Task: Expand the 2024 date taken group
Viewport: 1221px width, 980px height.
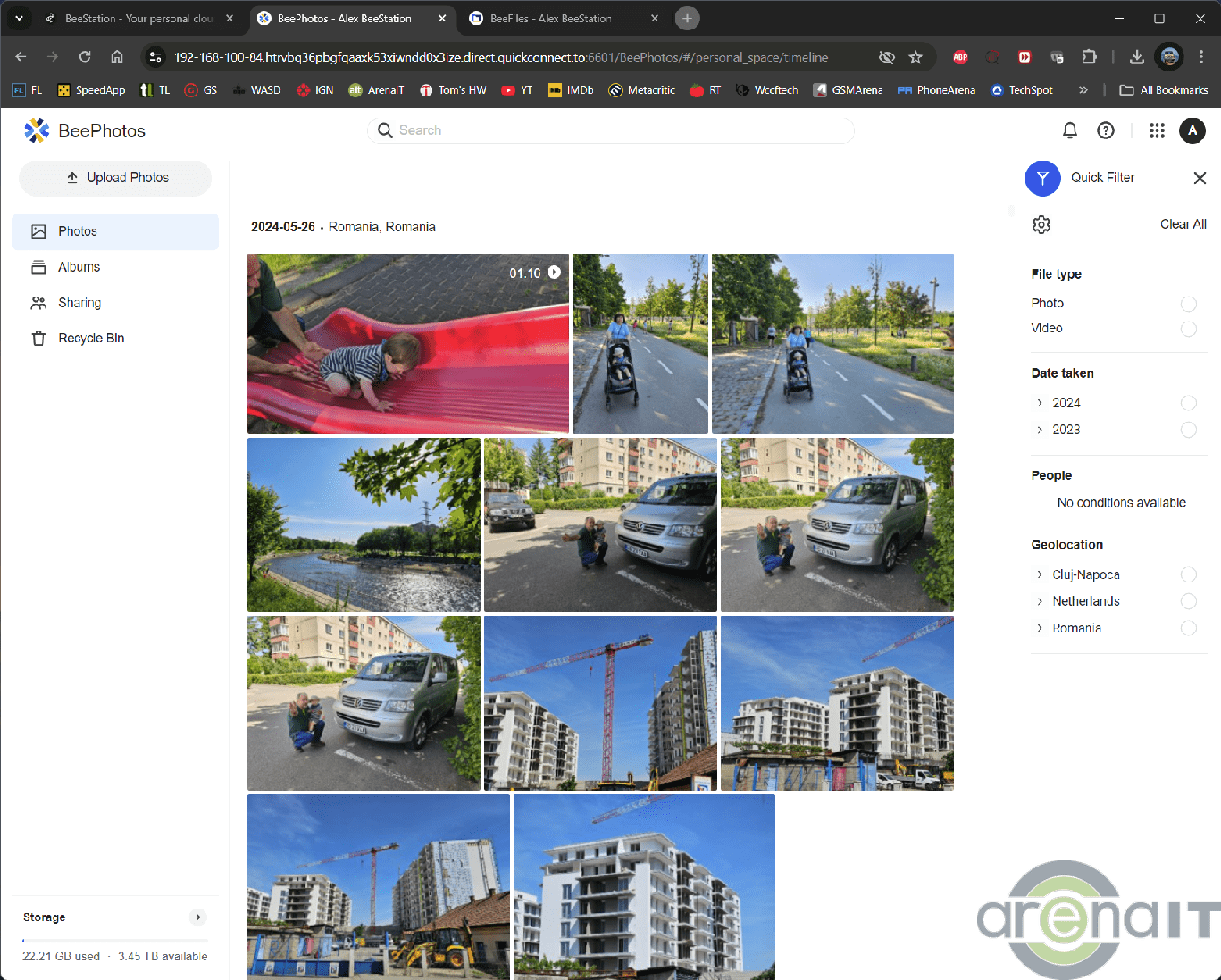Action: (x=1040, y=403)
